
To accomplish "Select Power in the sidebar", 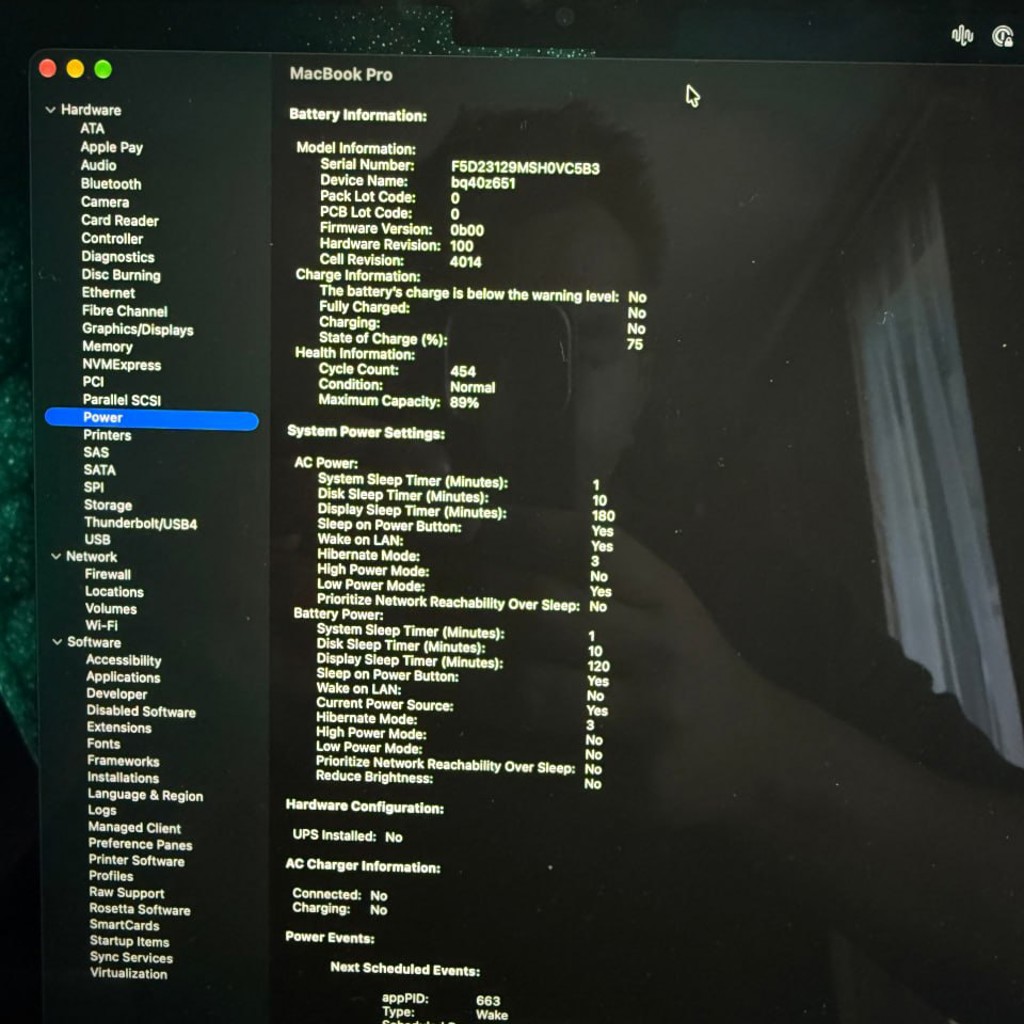I will point(152,418).
